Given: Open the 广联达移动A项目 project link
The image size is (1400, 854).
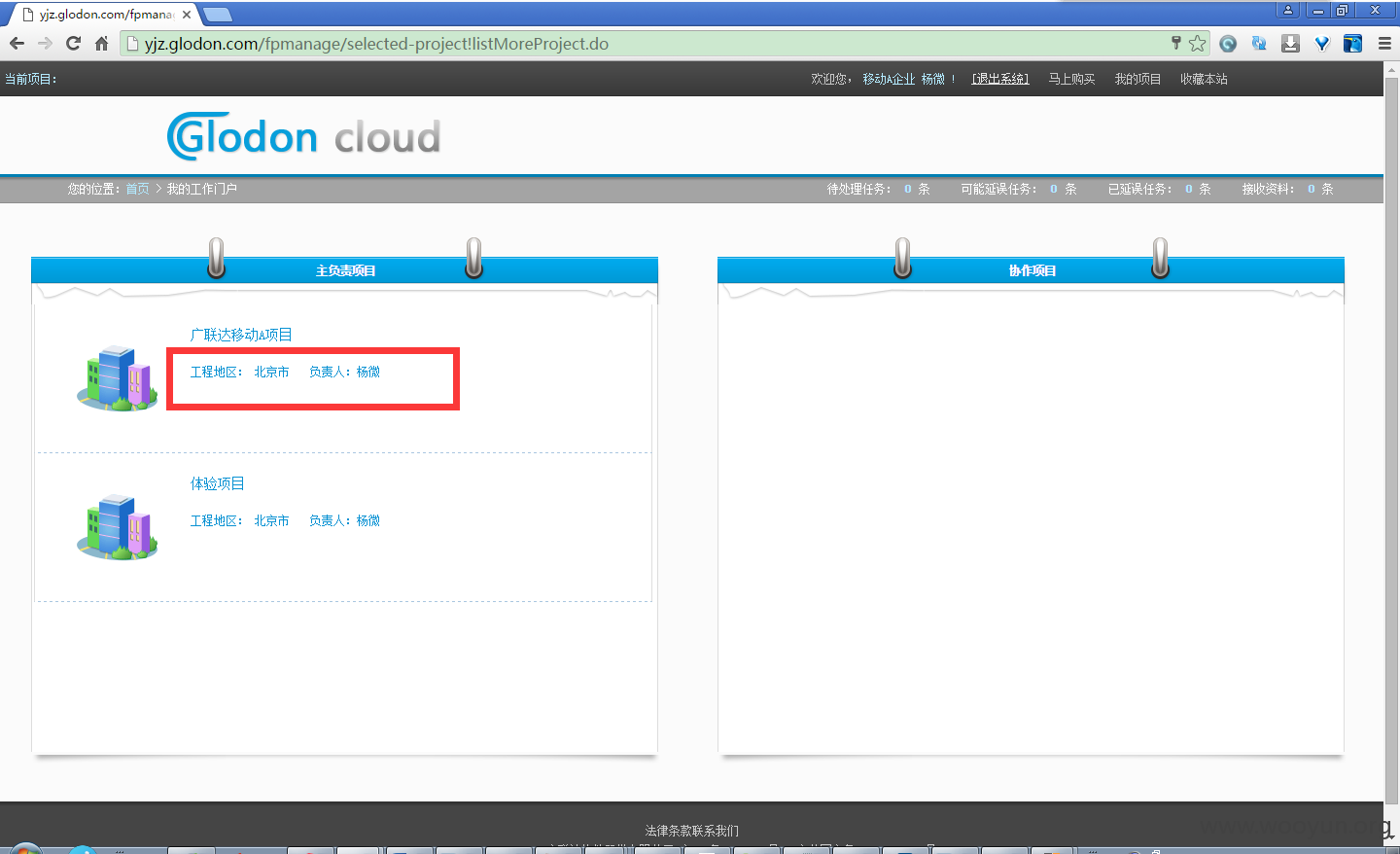Looking at the screenshot, I should pos(241,335).
